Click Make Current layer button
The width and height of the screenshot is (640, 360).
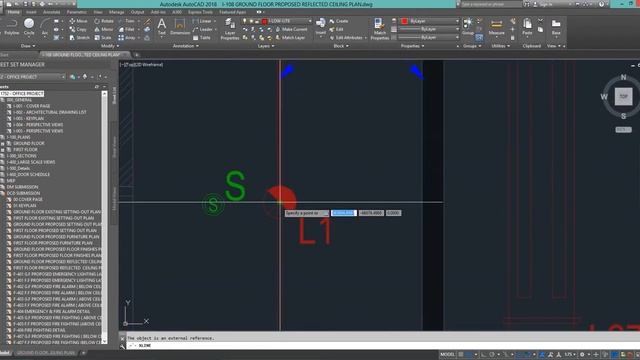291,29
